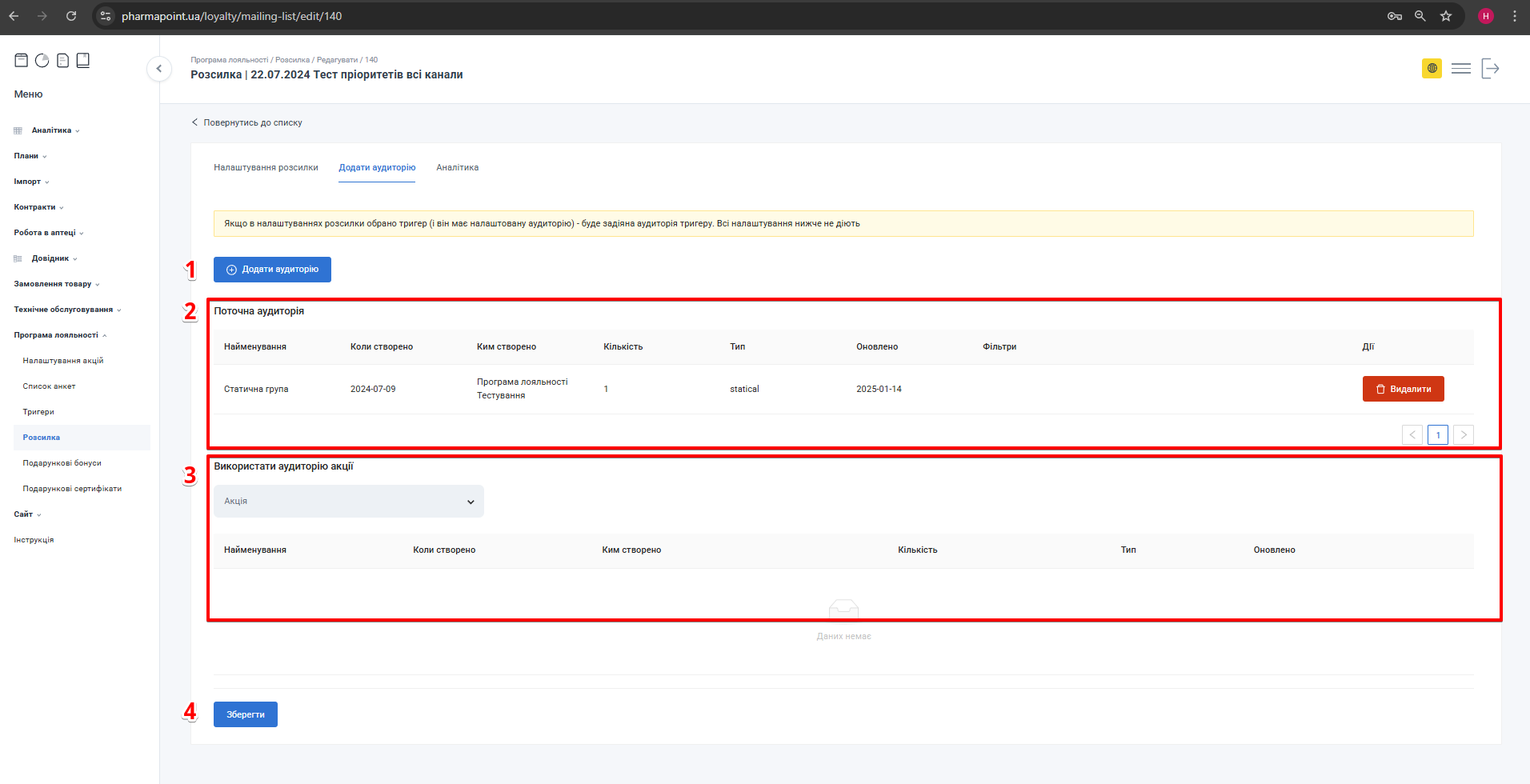
Task: Expand the Аналітика sidebar menu
Action: pos(55,130)
